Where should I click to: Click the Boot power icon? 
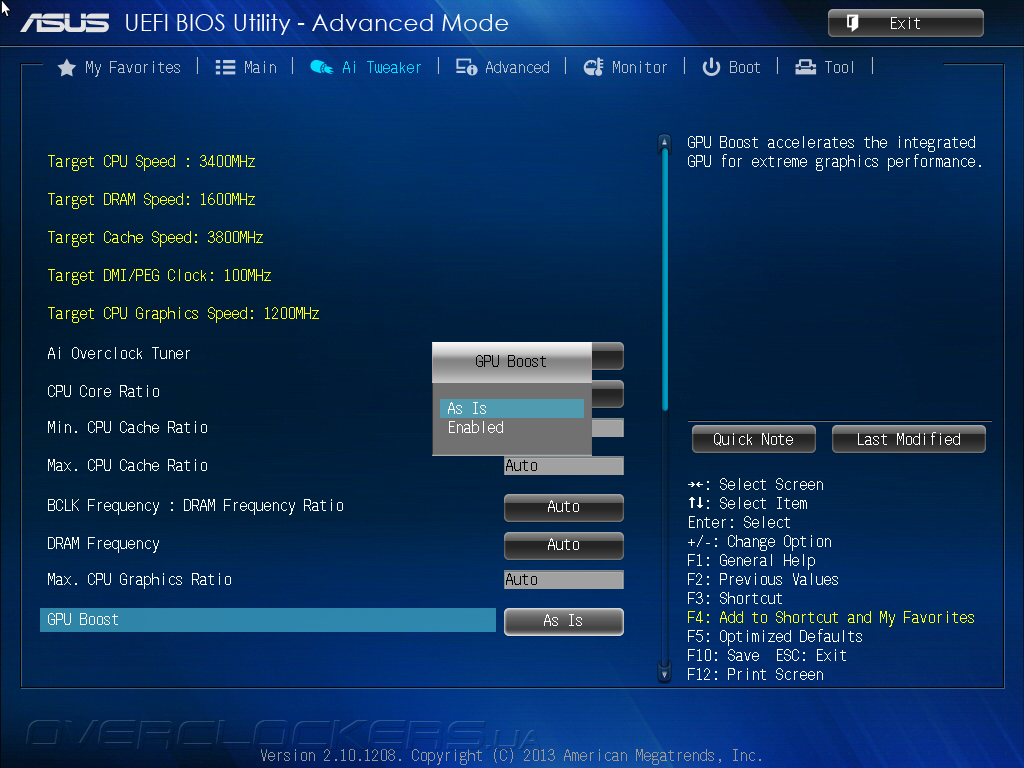(711, 67)
